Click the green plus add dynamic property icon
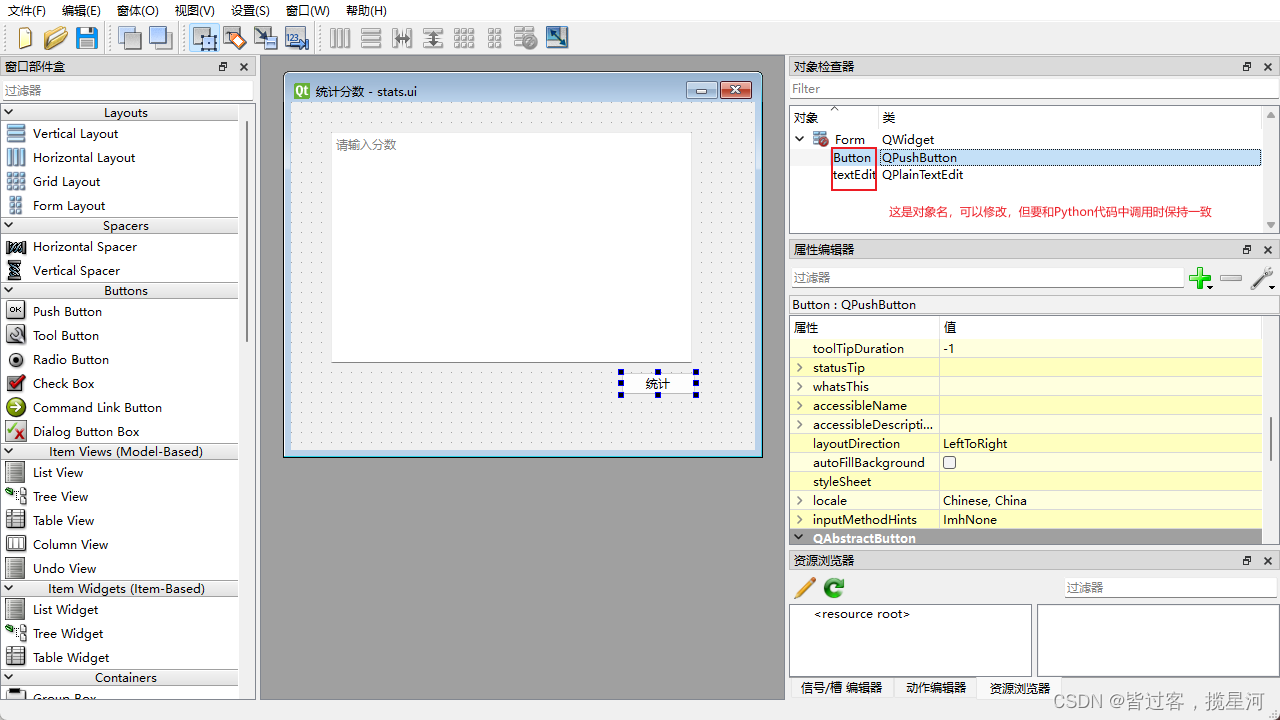 [x=1200, y=278]
